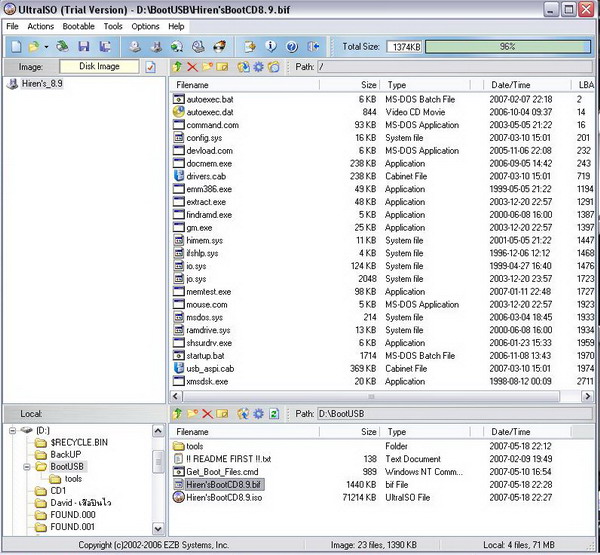Image resolution: width=600 pixels, height=555 pixels.
Task: Click the red X Delete icon in local pane
Action: [x=207, y=414]
